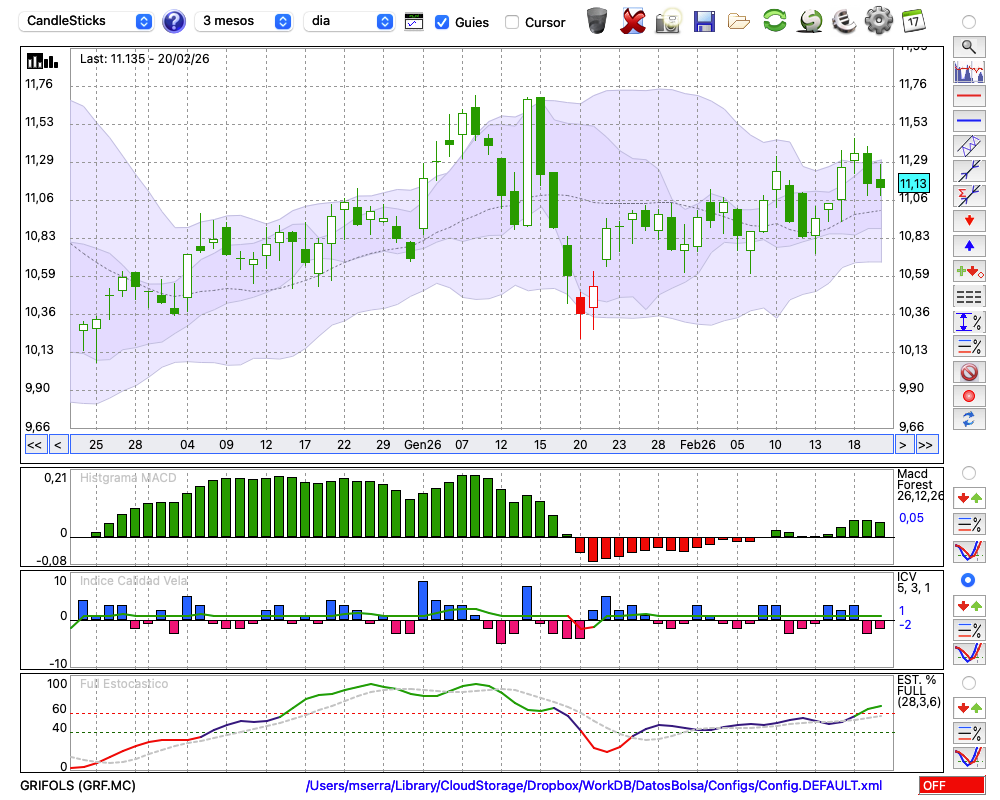Click the blue up arrow marker tool
1000x800 pixels.
point(969,246)
